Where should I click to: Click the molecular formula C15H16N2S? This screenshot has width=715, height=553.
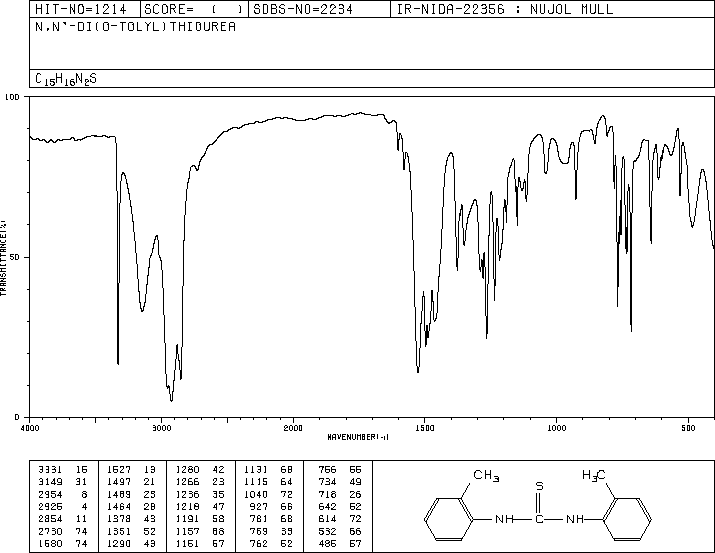tap(66, 79)
